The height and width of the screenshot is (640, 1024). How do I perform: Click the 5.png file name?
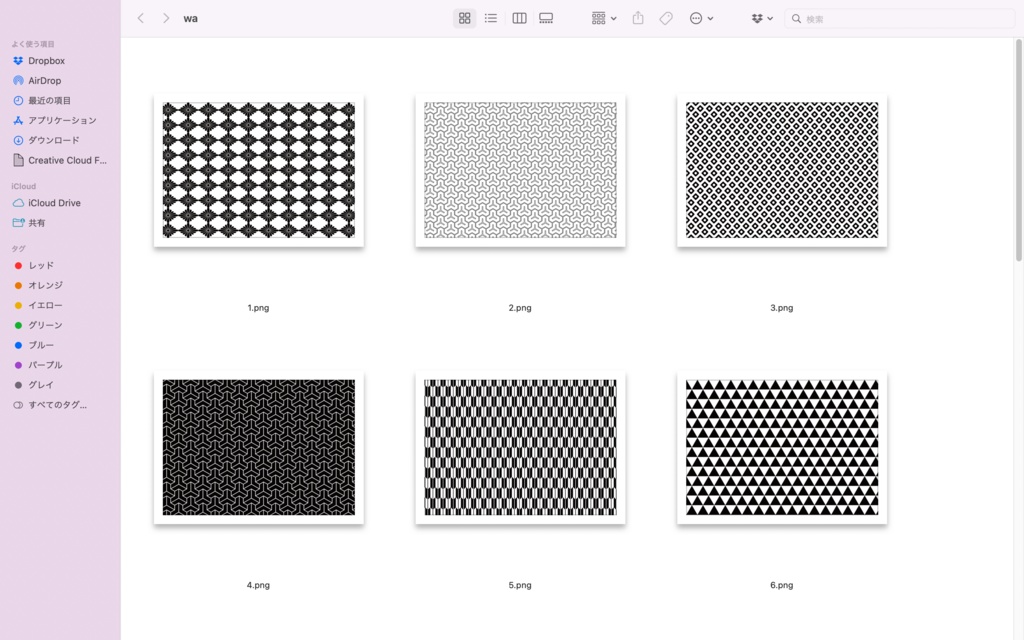coord(520,585)
